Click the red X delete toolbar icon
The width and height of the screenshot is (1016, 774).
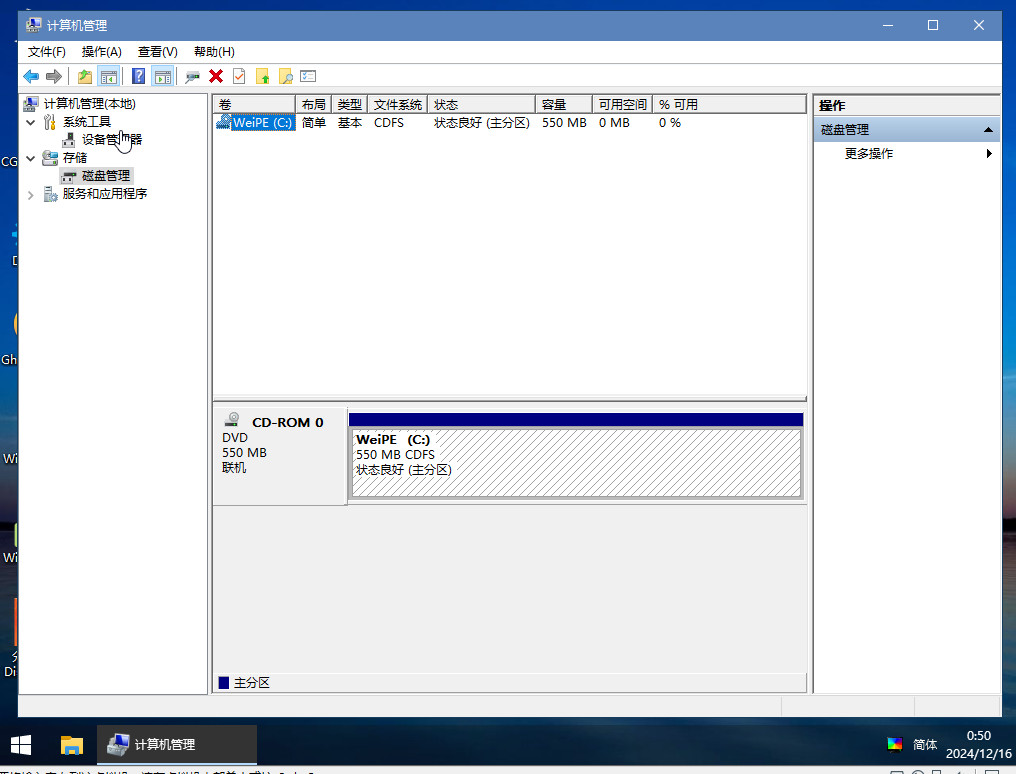click(x=216, y=76)
